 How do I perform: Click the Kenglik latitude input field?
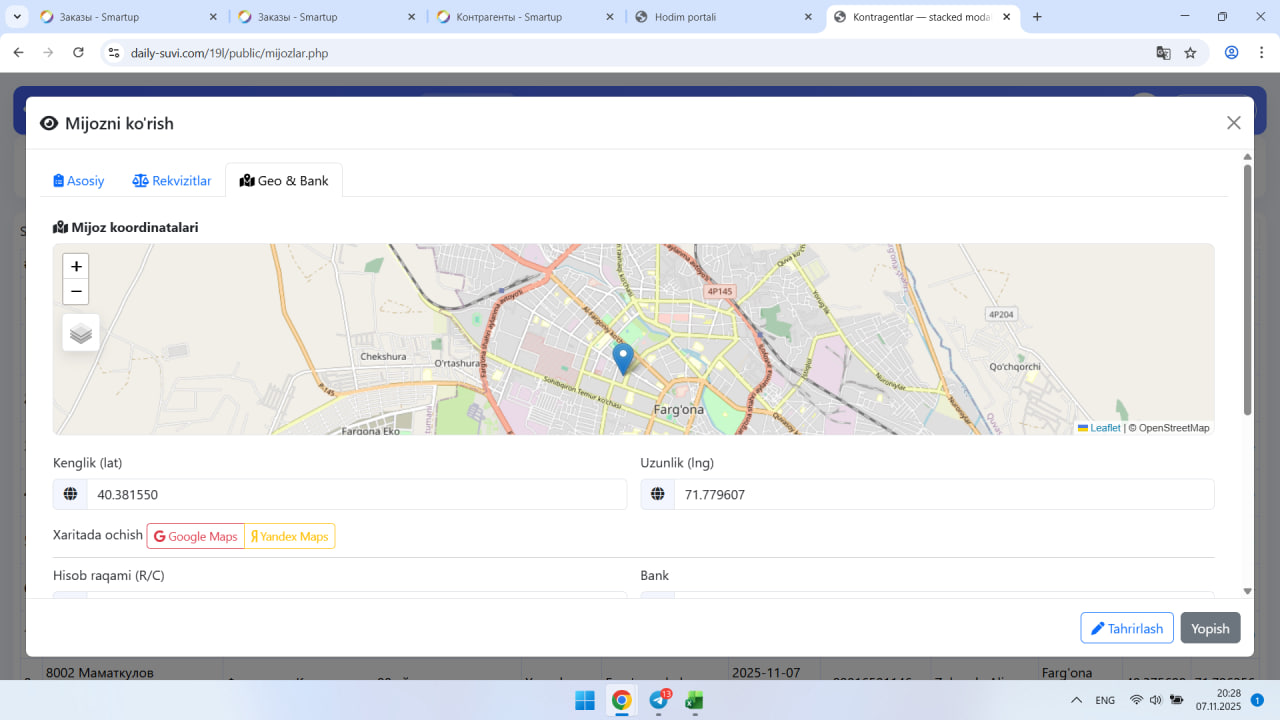[356, 494]
